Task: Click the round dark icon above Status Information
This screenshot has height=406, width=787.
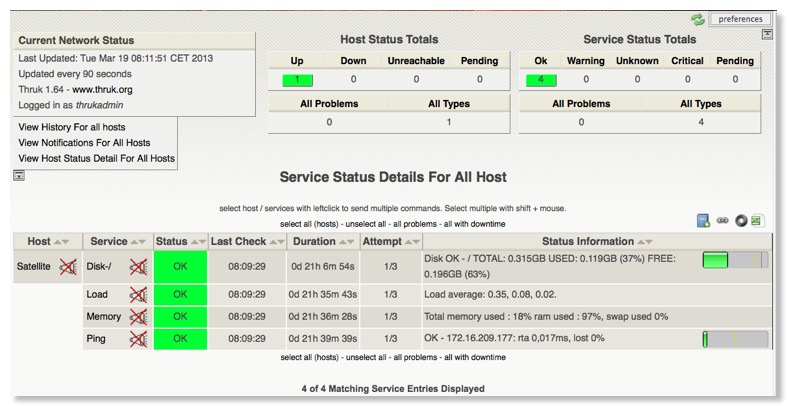Action: pyautogui.click(x=741, y=220)
